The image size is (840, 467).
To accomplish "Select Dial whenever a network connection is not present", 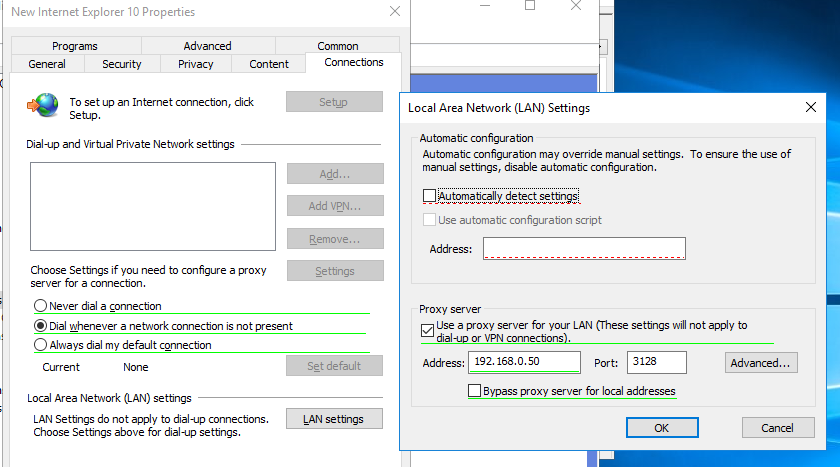I will coord(40,326).
